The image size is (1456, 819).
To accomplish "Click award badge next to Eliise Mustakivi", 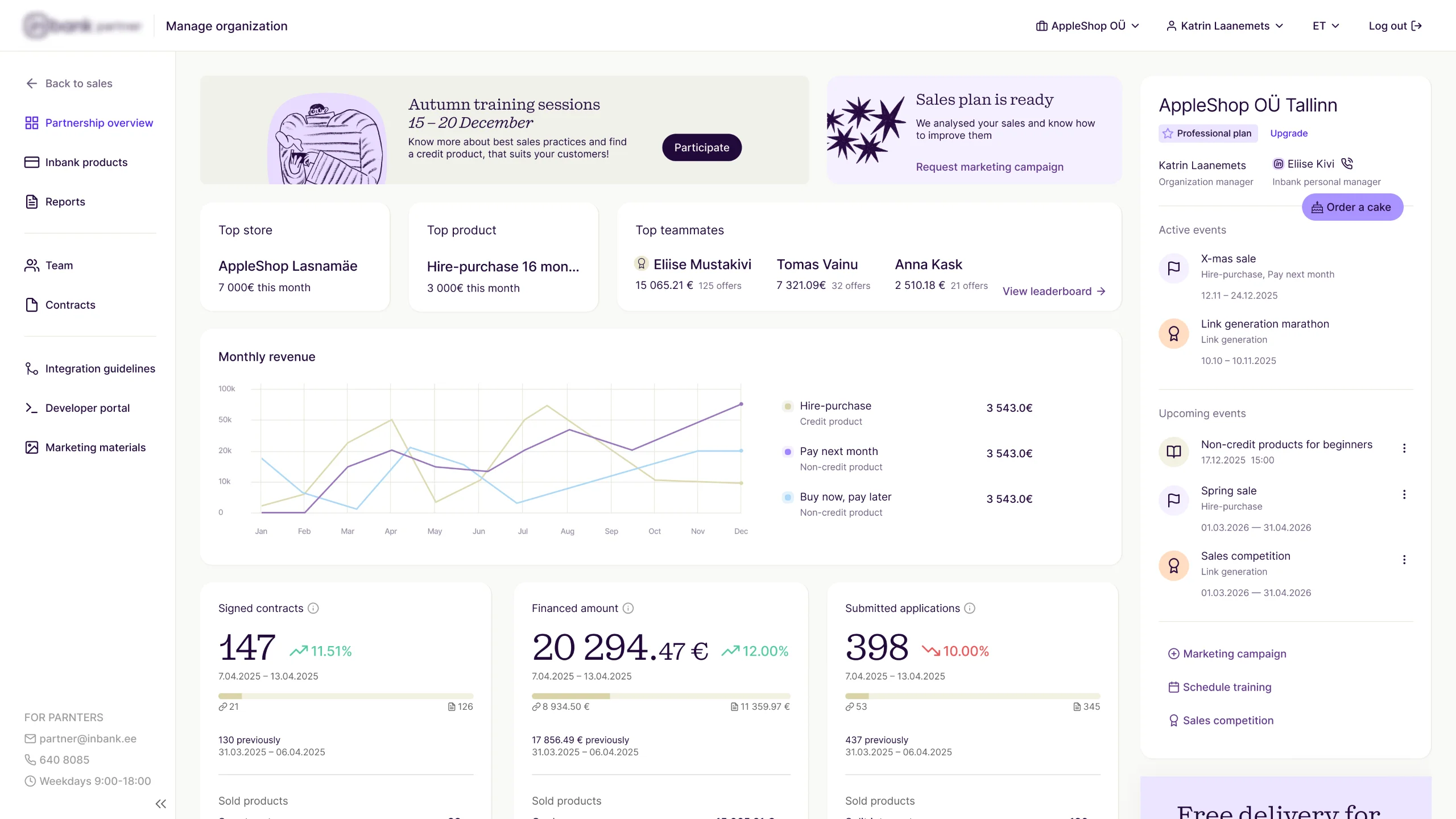I will [642, 263].
